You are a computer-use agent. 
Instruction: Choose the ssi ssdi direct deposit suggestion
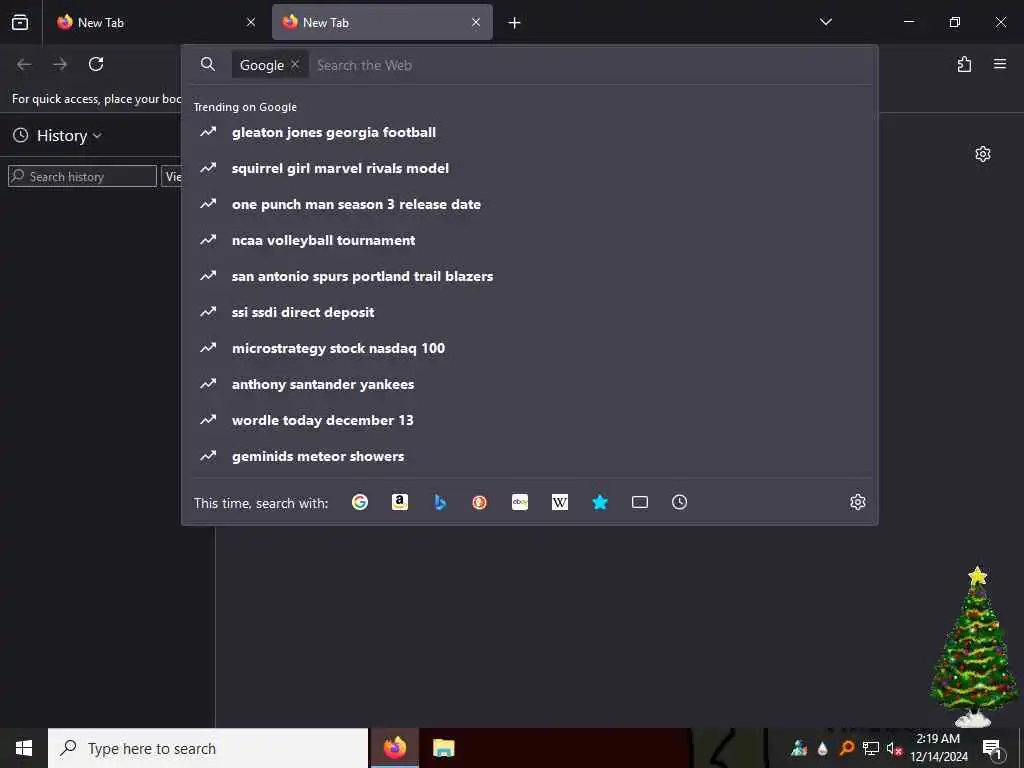click(532, 312)
